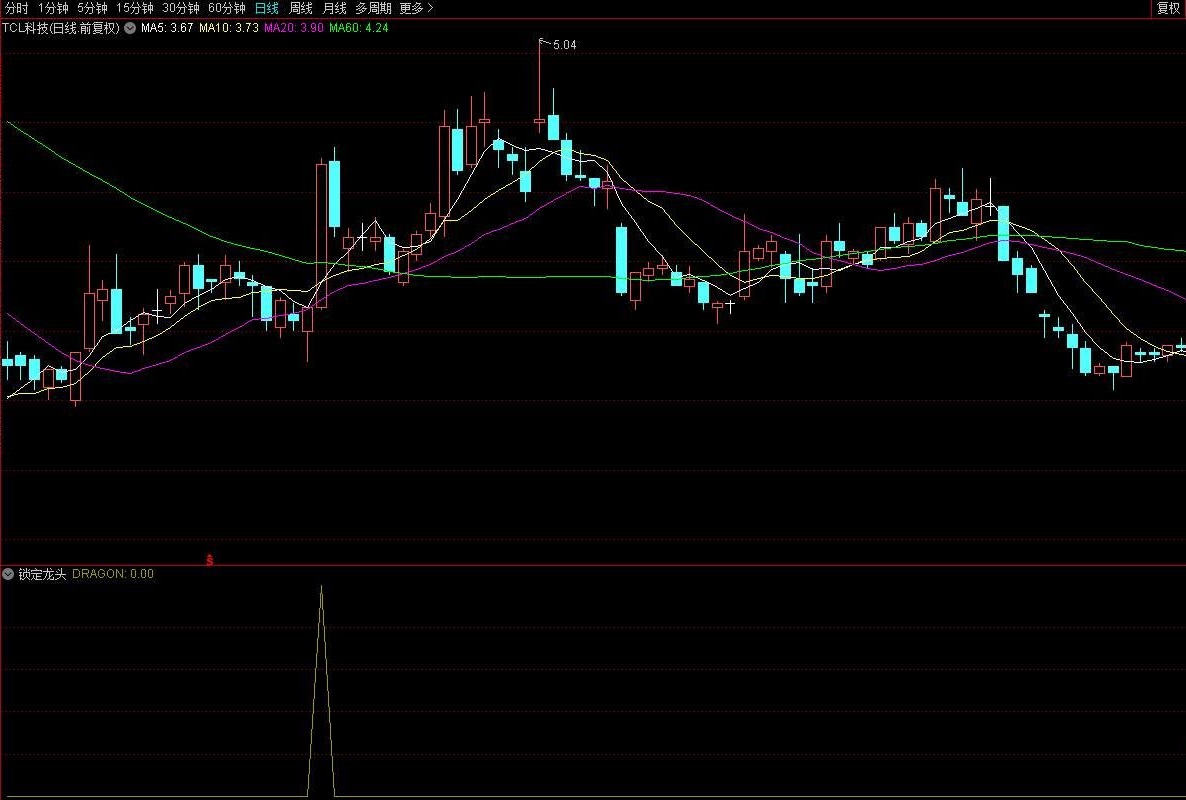Image resolution: width=1186 pixels, height=800 pixels.
Task: Click the red S signal marker
Action: click(210, 560)
